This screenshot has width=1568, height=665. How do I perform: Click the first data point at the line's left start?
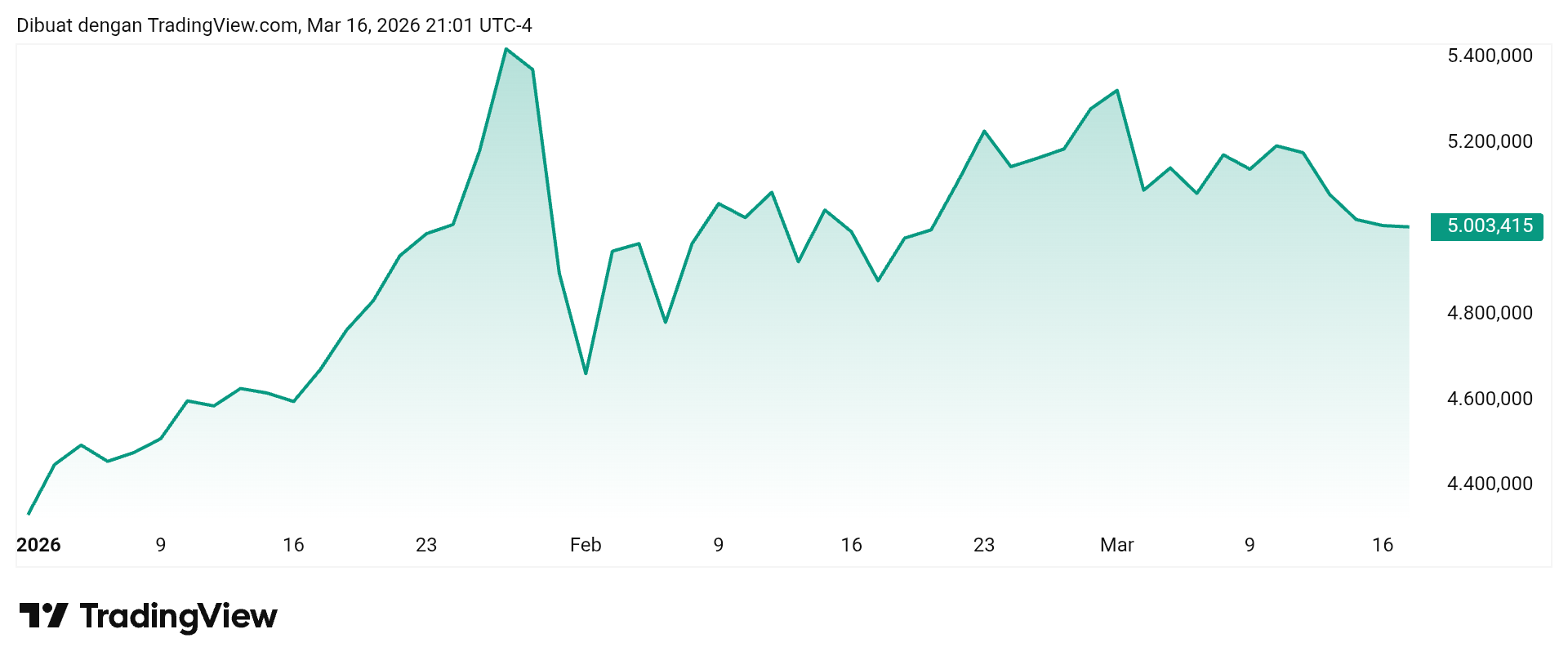click(x=29, y=514)
